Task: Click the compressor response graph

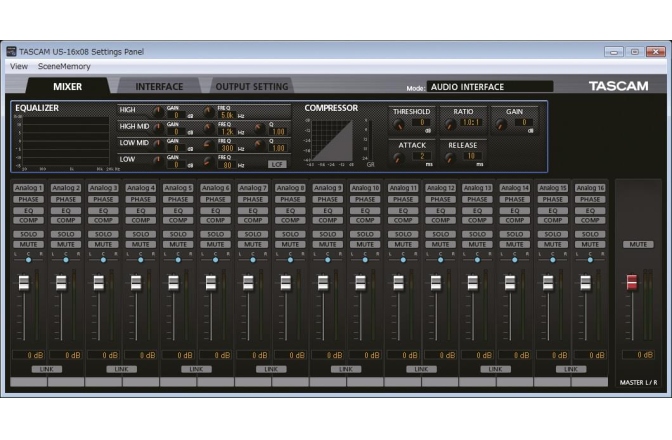Action: 332,141
